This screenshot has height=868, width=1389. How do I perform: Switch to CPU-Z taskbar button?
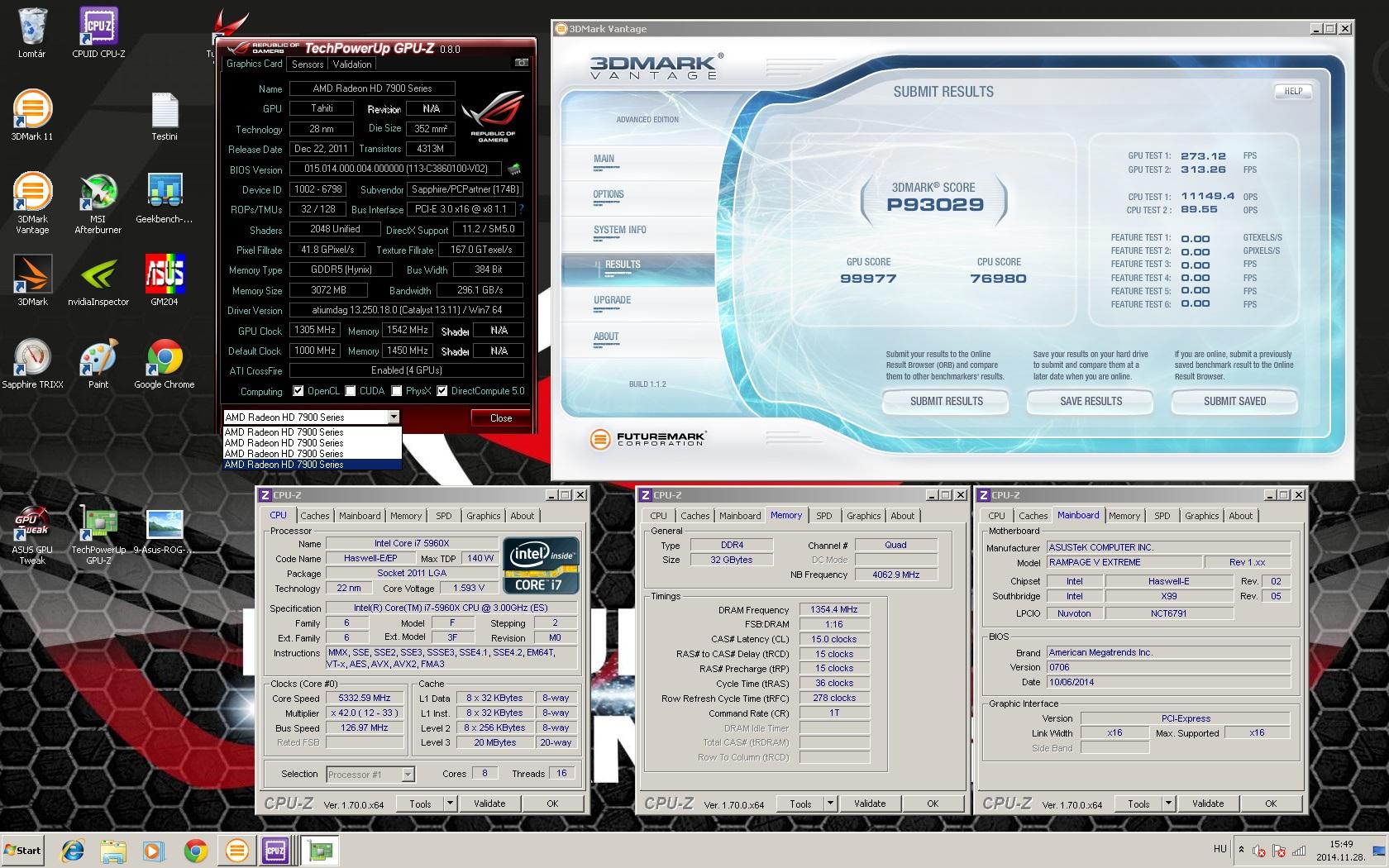coord(275,850)
